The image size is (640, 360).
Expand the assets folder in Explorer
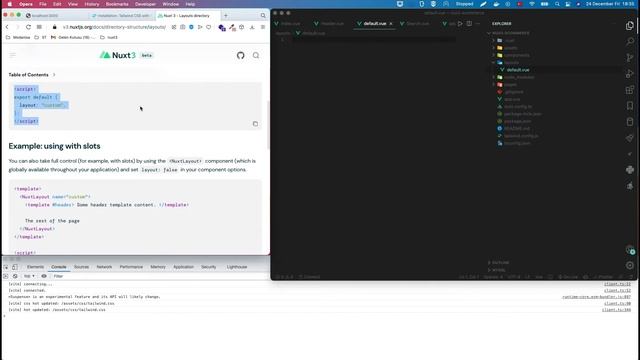(494, 48)
